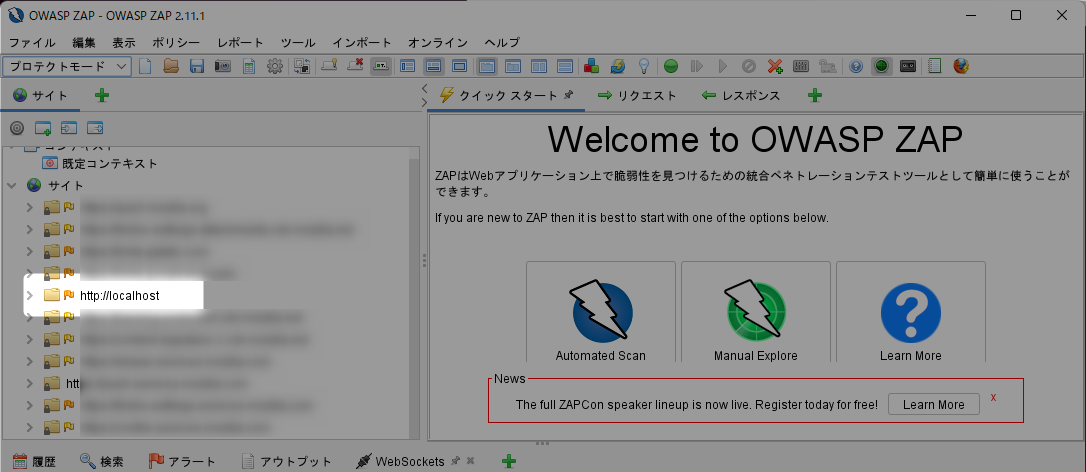Click the blue question mark toolbar icon
This screenshot has width=1086, height=472.
click(855, 67)
